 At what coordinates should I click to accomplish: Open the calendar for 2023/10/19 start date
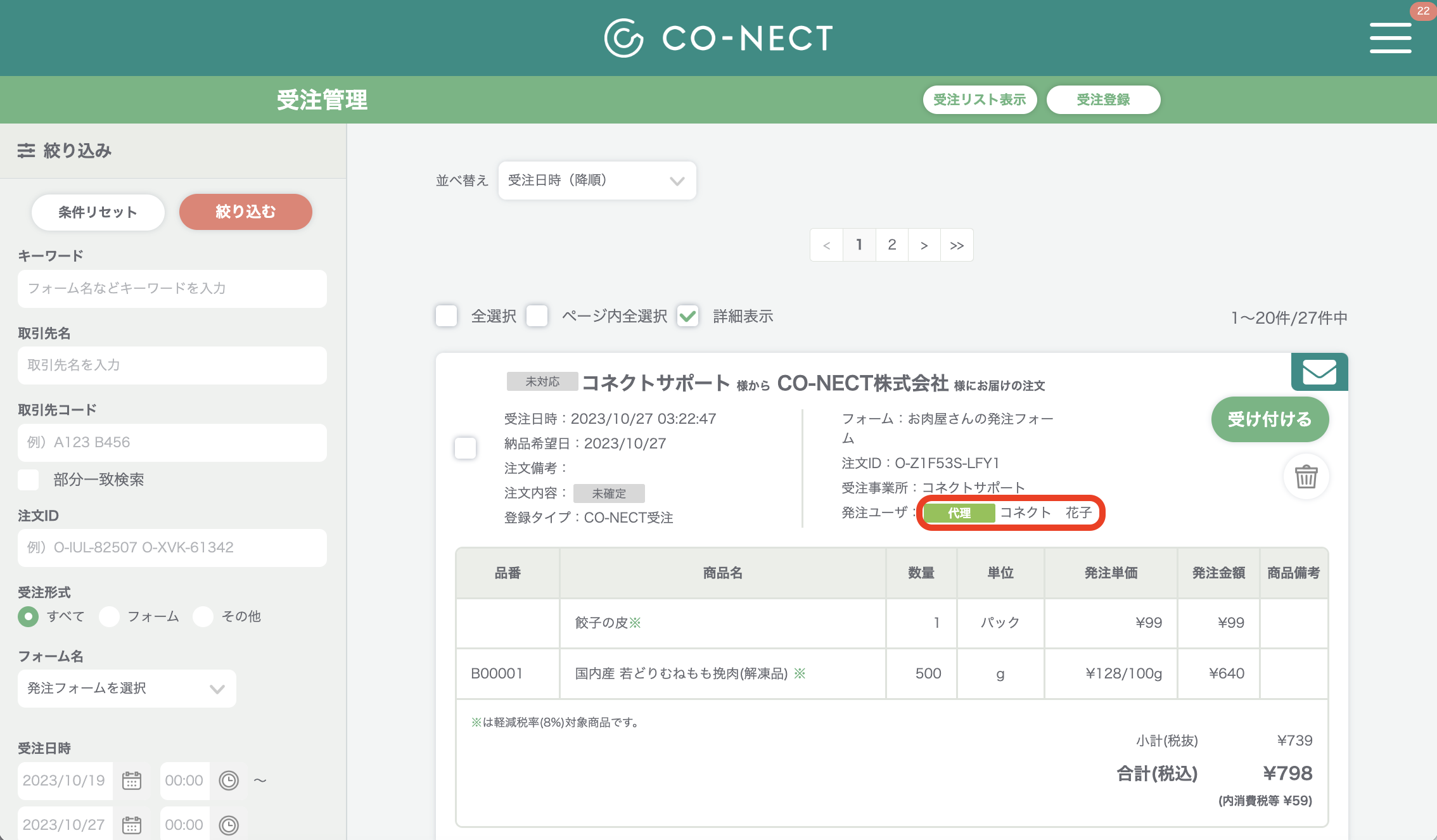coord(131,780)
